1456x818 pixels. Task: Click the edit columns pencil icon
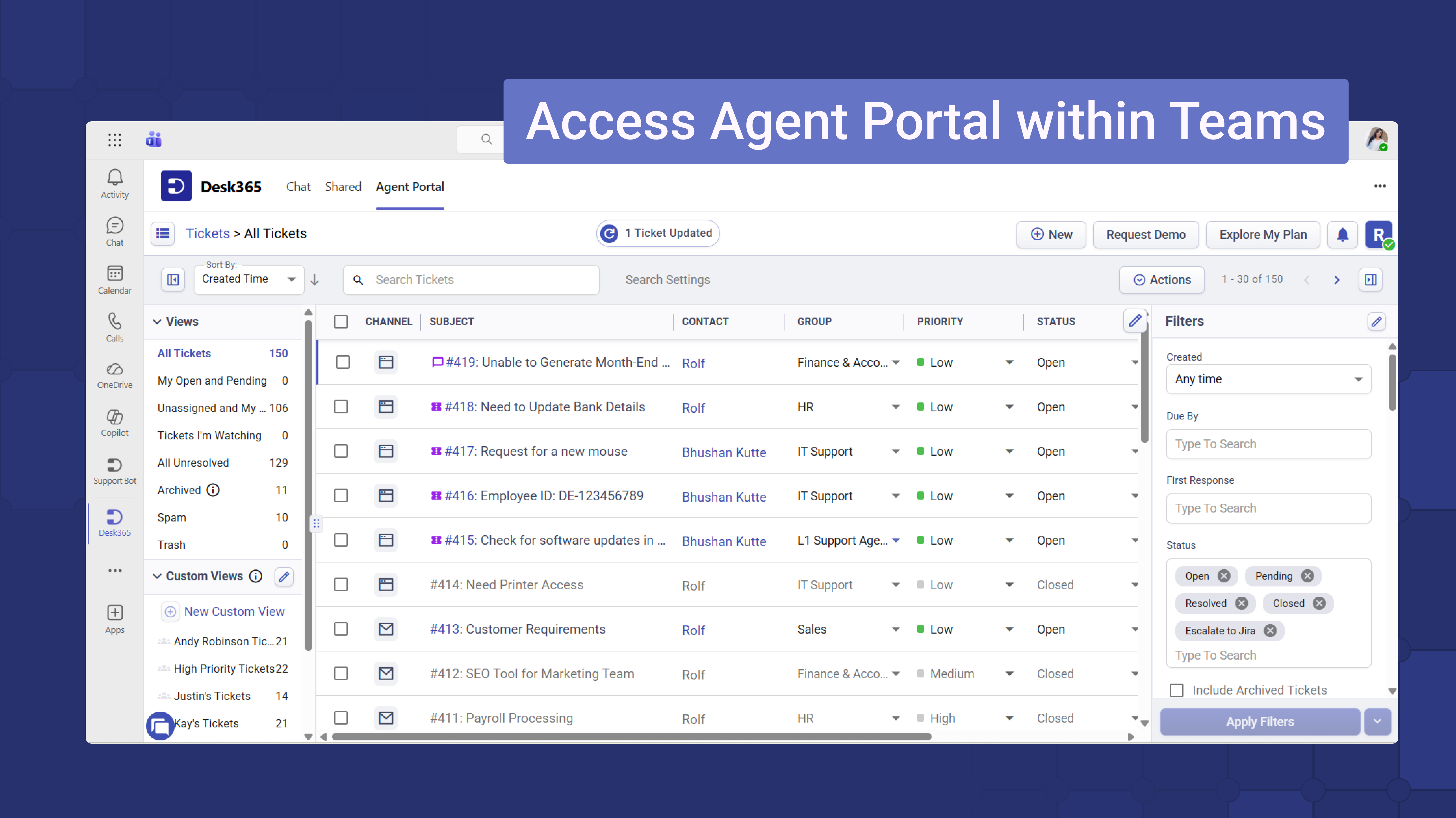click(x=1134, y=321)
